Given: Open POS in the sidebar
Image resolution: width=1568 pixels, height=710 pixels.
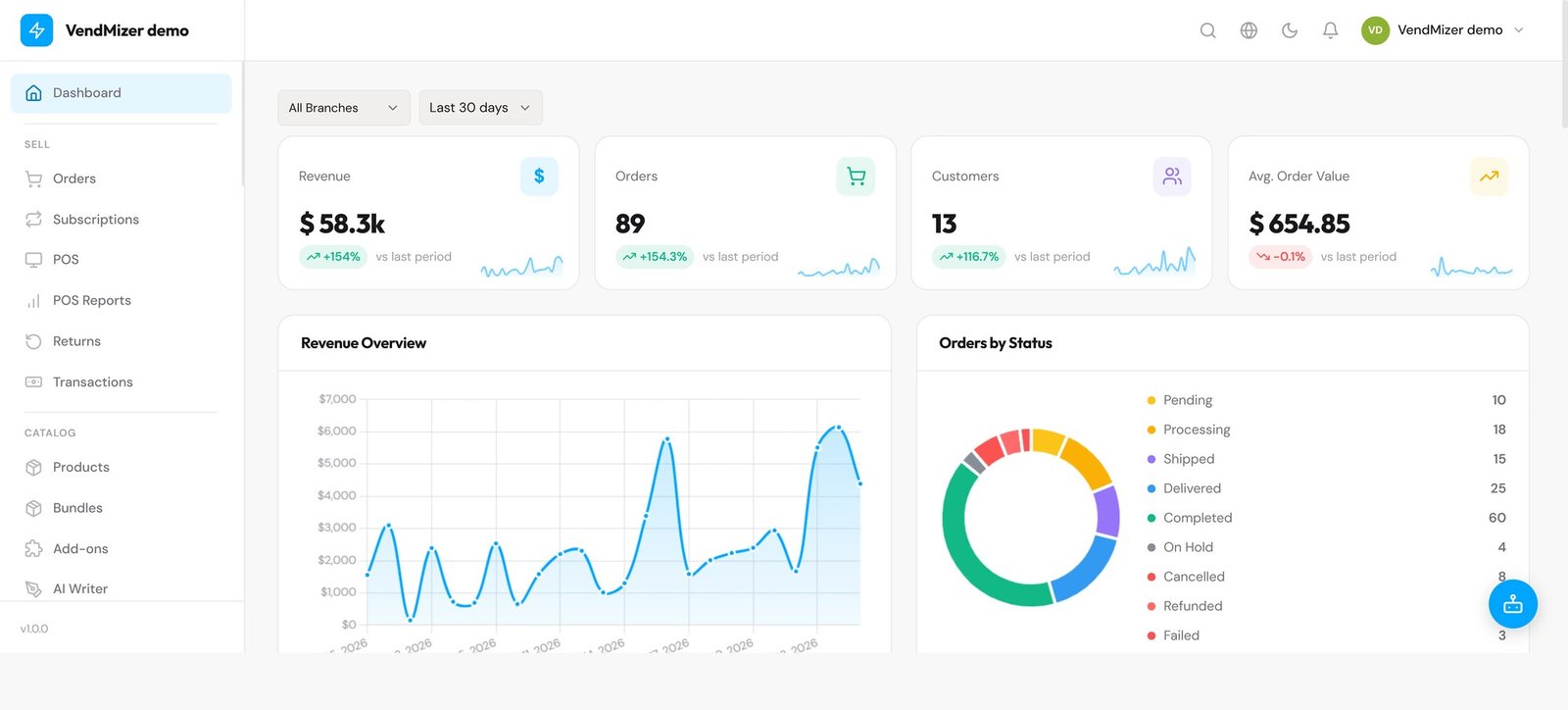Looking at the screenshot, I should (x=122, y=260).
